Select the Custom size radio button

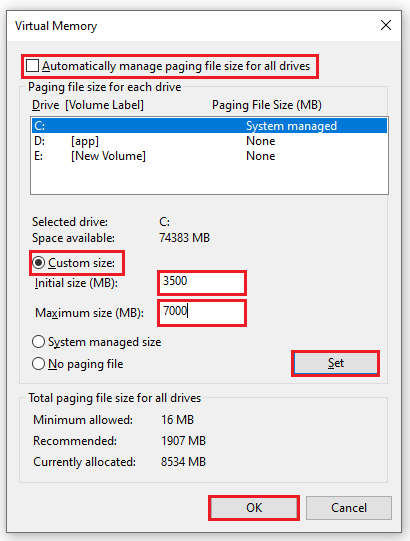coord(38,263)
